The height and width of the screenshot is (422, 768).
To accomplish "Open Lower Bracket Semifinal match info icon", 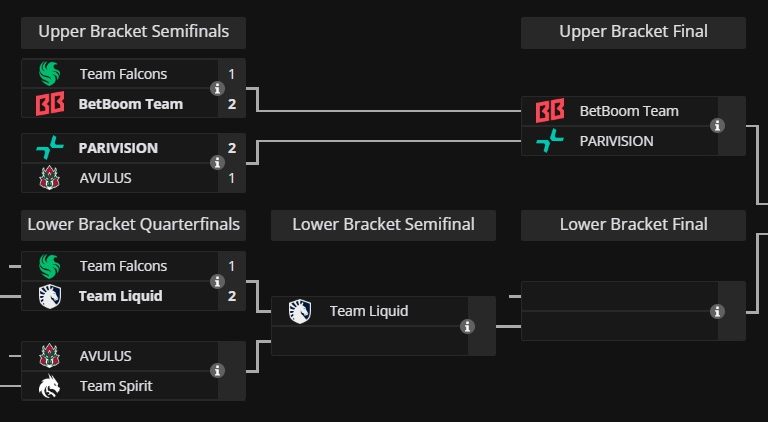I will pyautogui.click(x=467, y=326).
